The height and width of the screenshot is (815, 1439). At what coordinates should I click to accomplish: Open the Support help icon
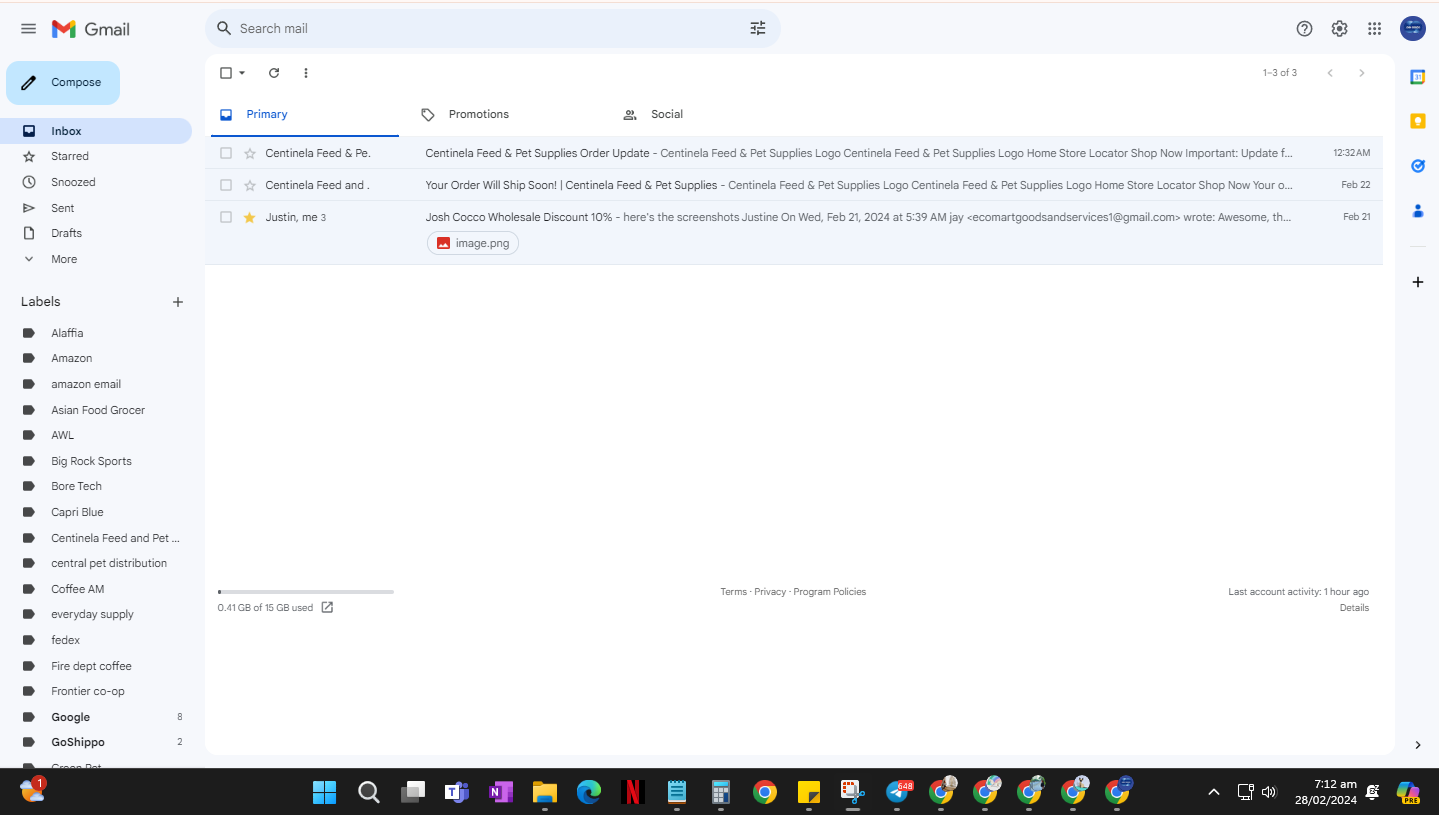1304,29
